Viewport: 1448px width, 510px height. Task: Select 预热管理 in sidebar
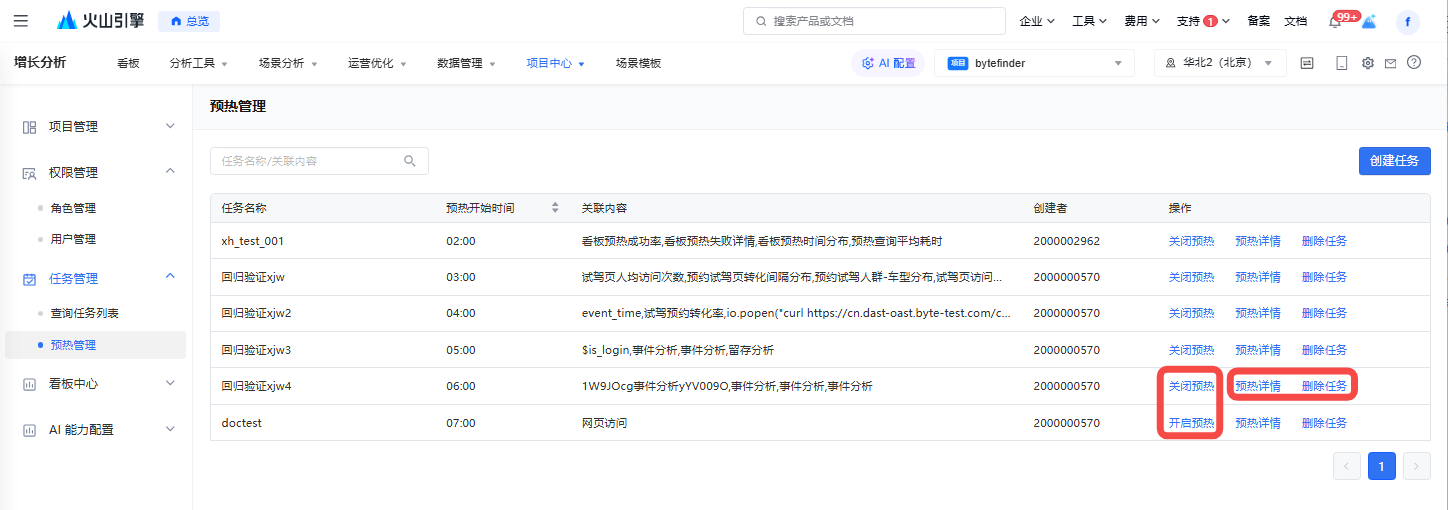point(96,345)
